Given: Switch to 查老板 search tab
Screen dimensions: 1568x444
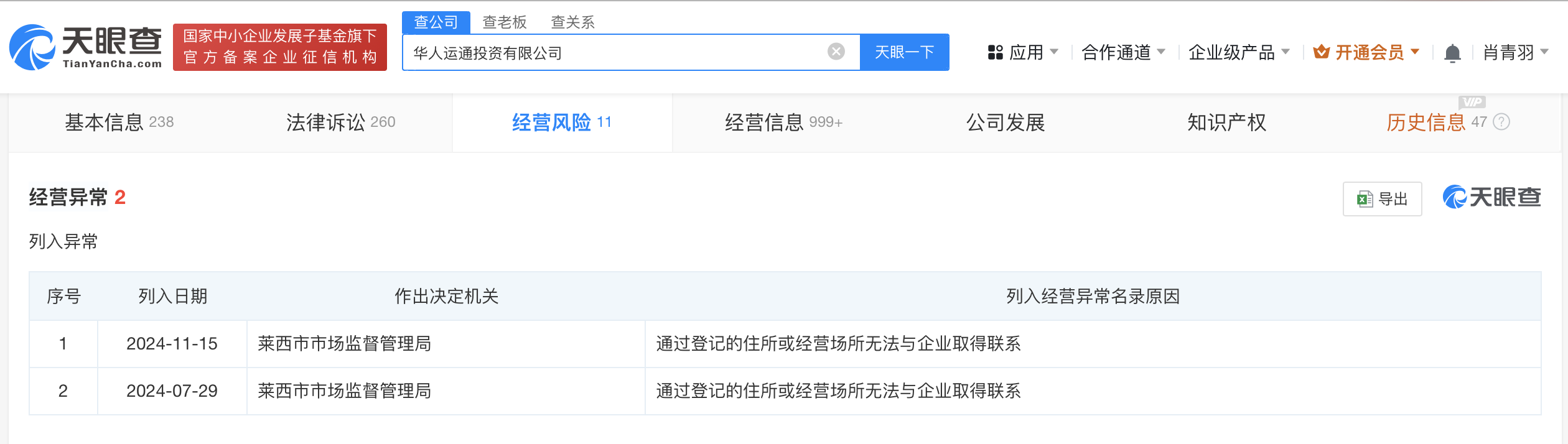Looking at the screenshot, I should [x=505, y=22].
